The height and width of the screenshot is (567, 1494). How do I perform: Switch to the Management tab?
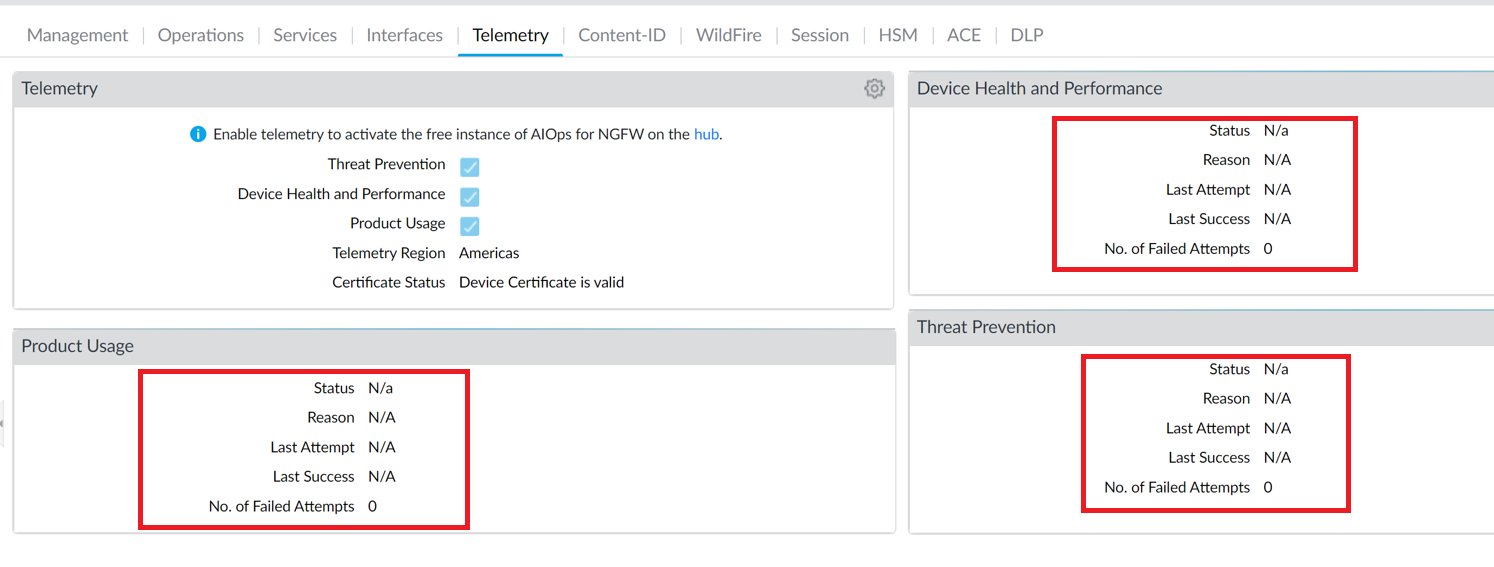(x=77, y=35)
